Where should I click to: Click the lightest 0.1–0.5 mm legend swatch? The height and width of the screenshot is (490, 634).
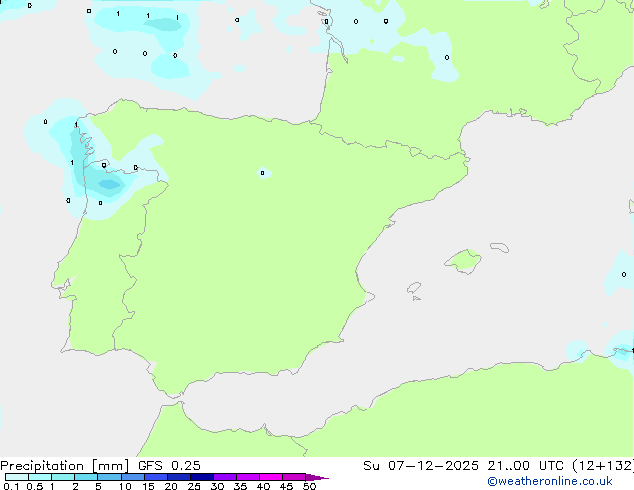click(x=17, y=477)
